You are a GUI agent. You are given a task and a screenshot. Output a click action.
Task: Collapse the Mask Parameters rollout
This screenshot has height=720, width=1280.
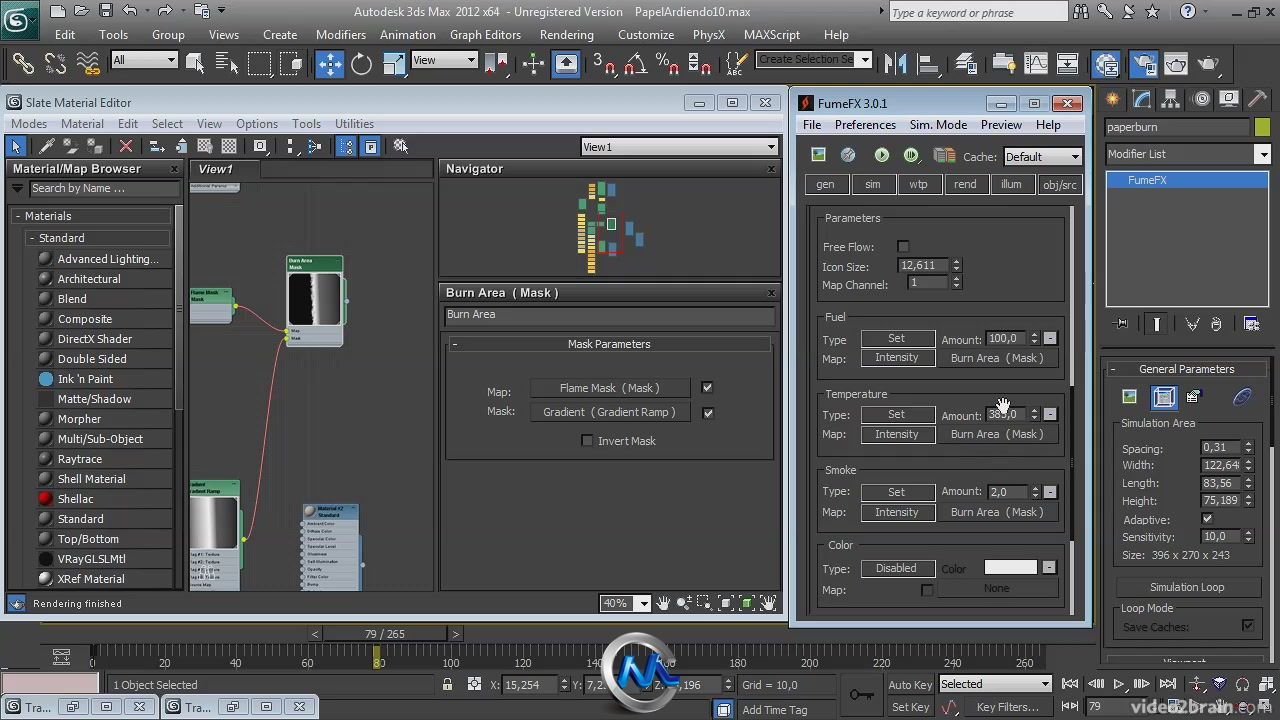click(x=454, y=344)
